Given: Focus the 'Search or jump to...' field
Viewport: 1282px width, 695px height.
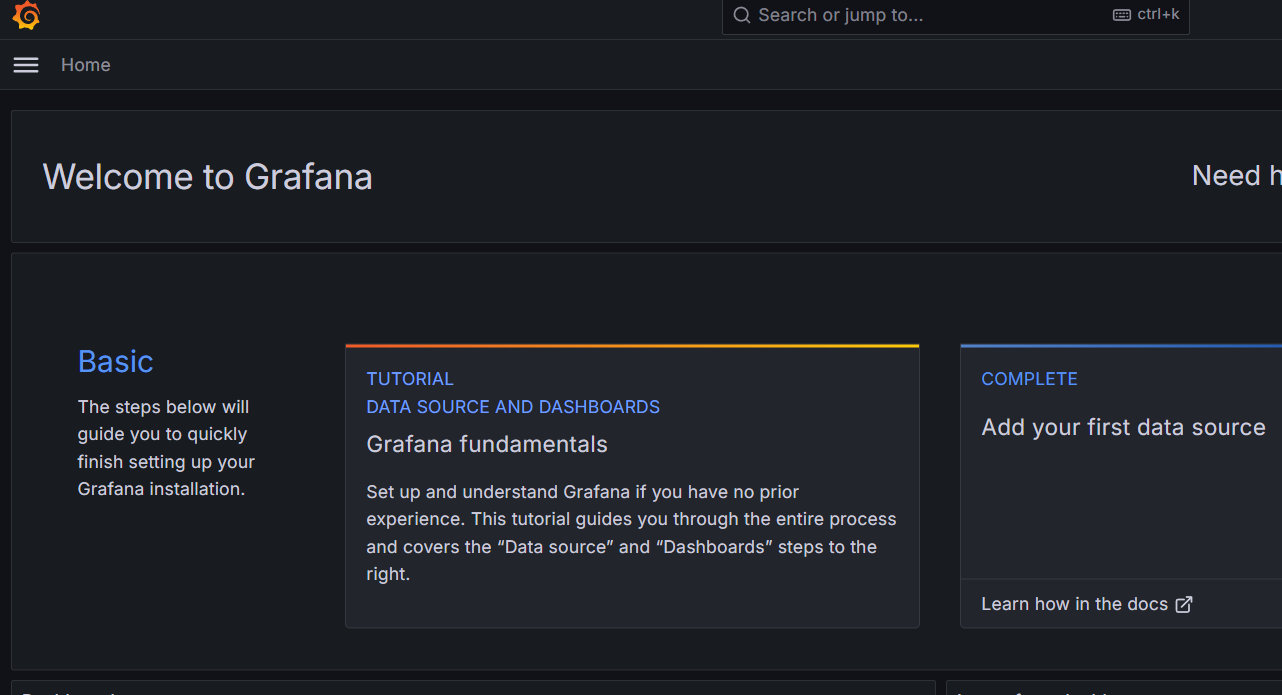Looking at the screenshot, I should (x=955, y=15).
